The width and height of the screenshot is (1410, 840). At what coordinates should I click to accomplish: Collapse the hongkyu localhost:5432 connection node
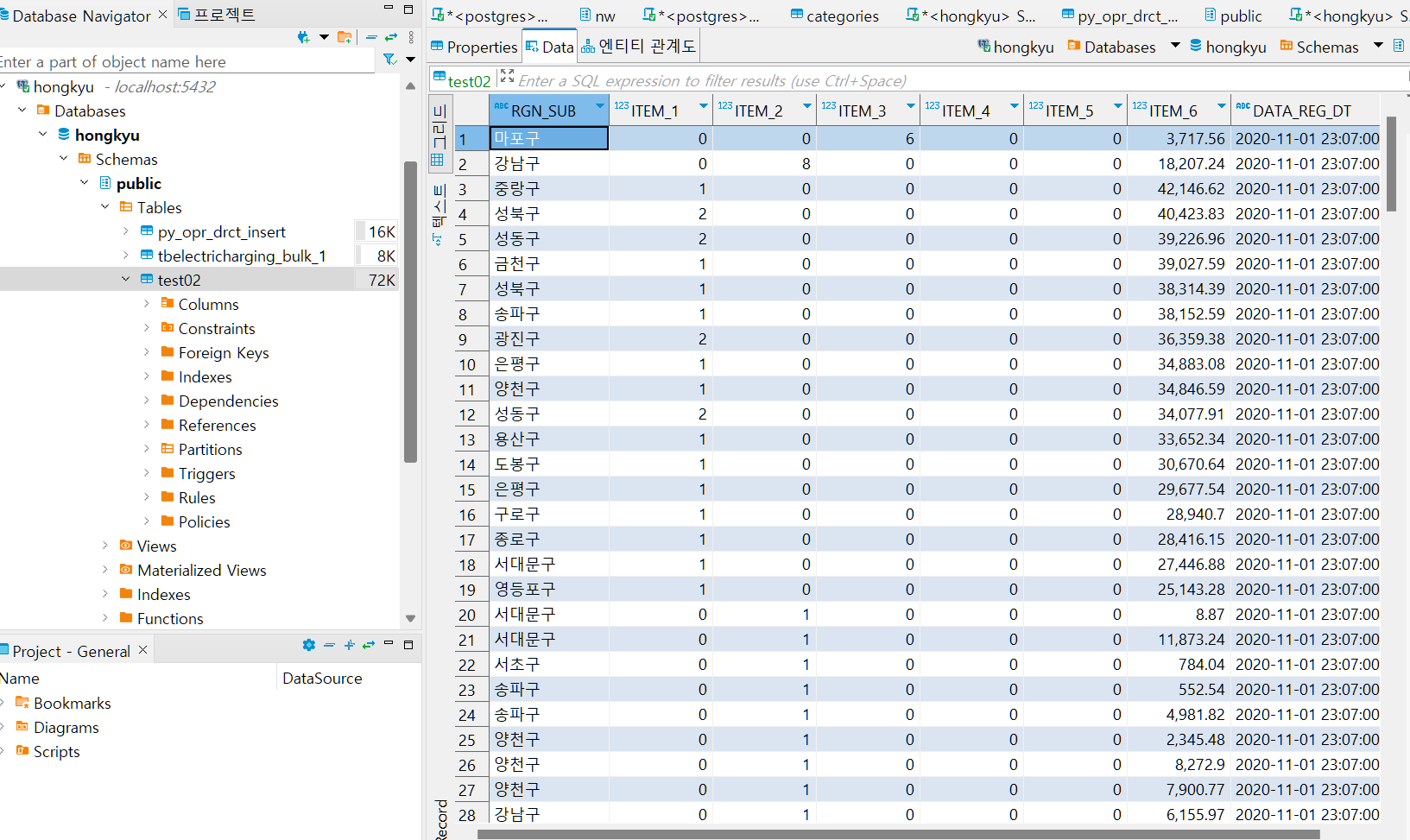pyautogui.click(x=3, y=86)
